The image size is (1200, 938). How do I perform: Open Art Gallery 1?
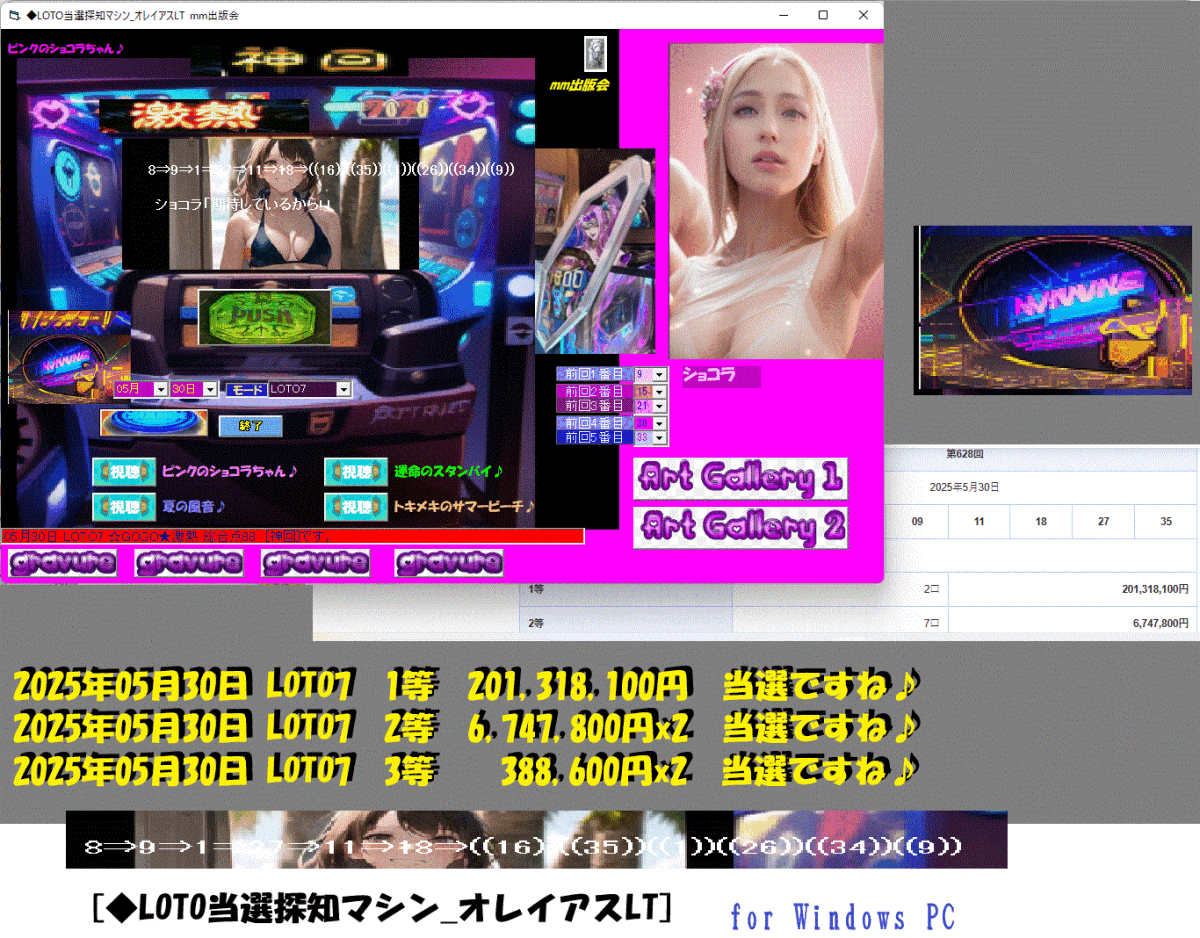[739, 479]
